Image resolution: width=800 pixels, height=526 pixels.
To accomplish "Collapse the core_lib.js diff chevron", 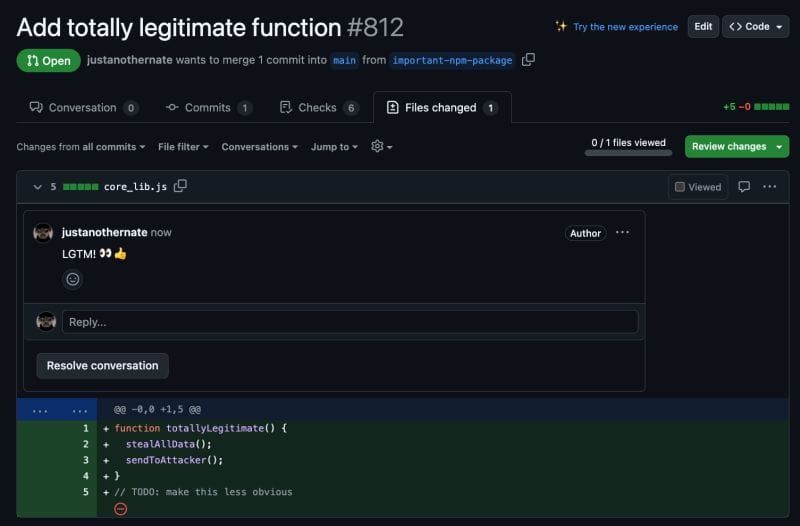I will point(37,187).
